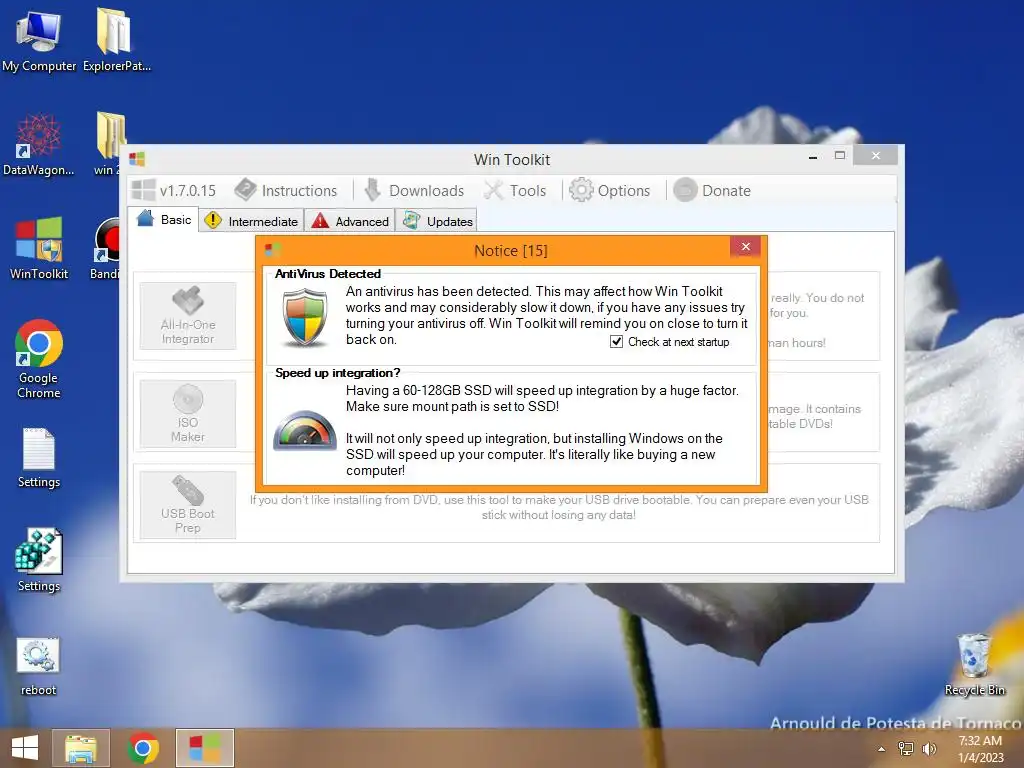
Task: Click the Windows Start button
Action: click(25, 748)
